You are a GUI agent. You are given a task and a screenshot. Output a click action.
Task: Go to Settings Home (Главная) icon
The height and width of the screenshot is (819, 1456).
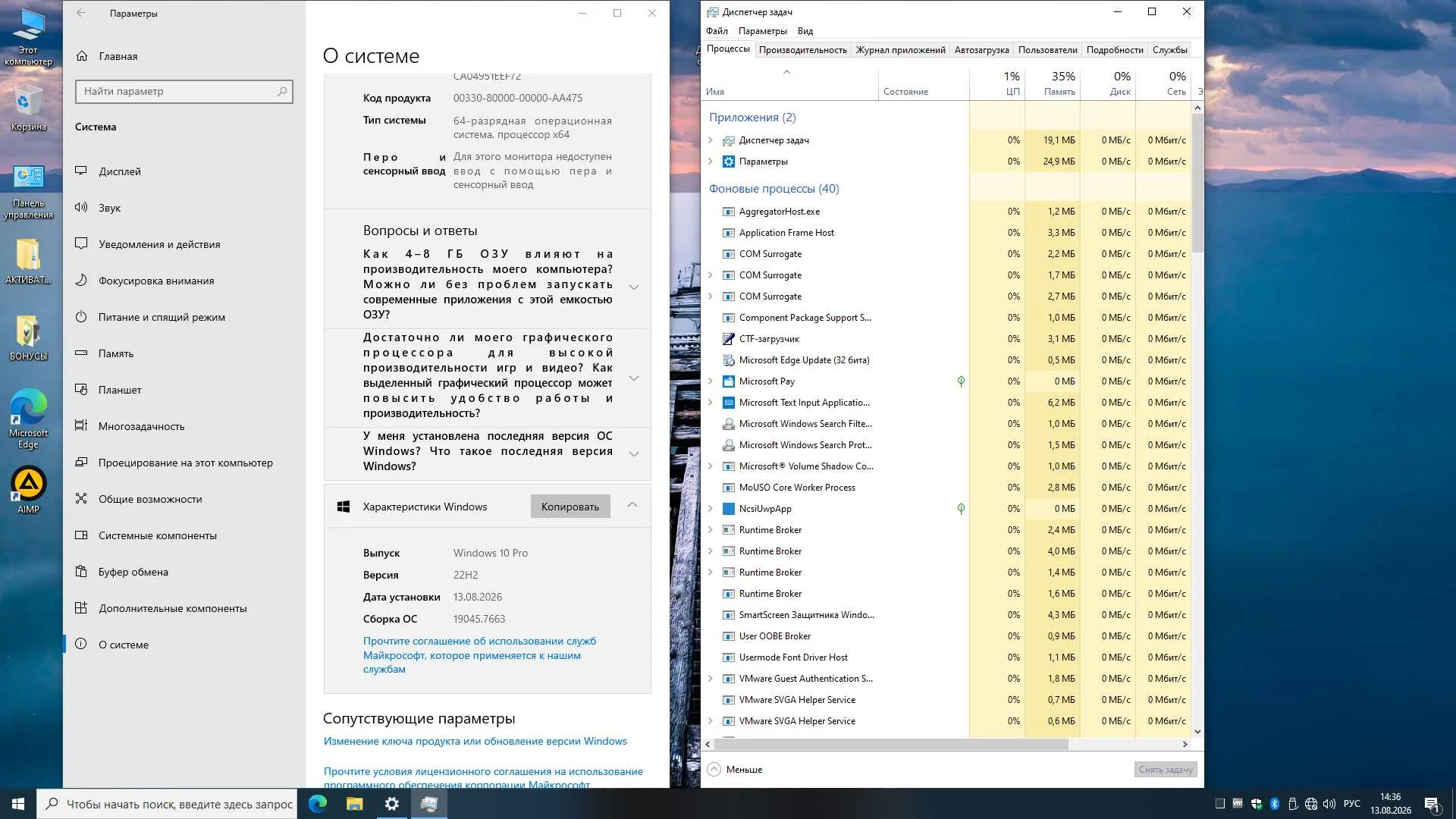coord(82,55)
